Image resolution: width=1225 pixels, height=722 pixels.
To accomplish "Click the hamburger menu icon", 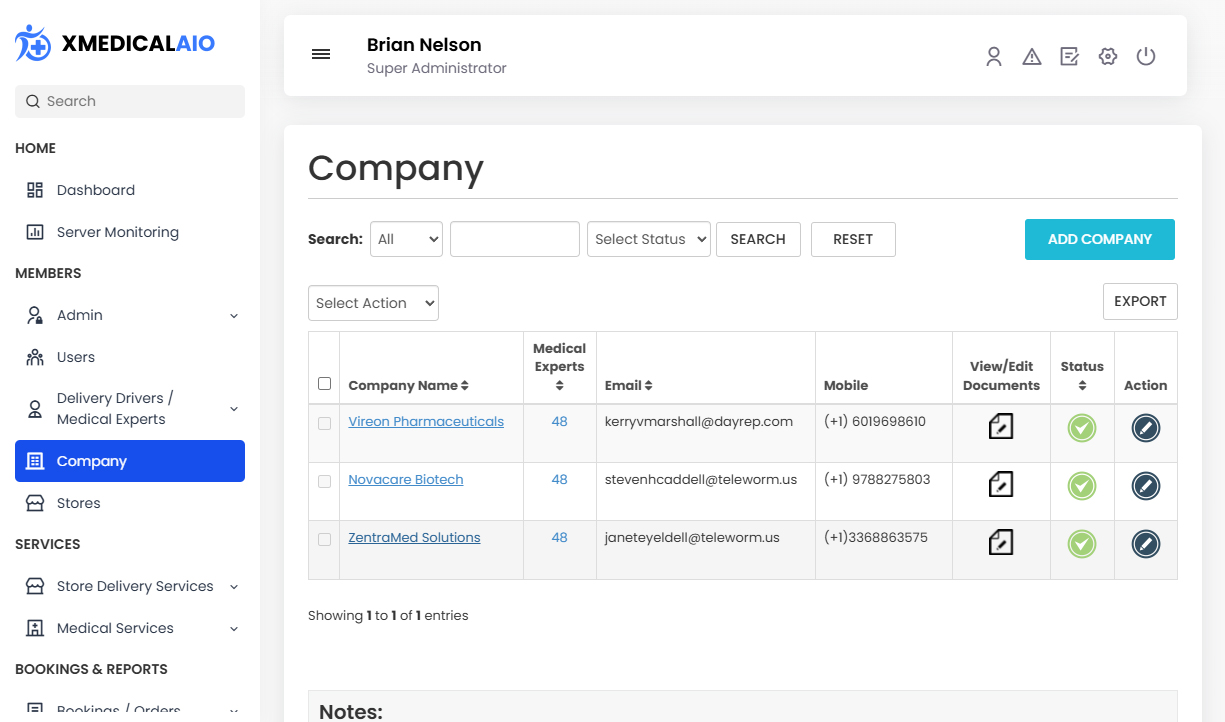I will (321, 54).
